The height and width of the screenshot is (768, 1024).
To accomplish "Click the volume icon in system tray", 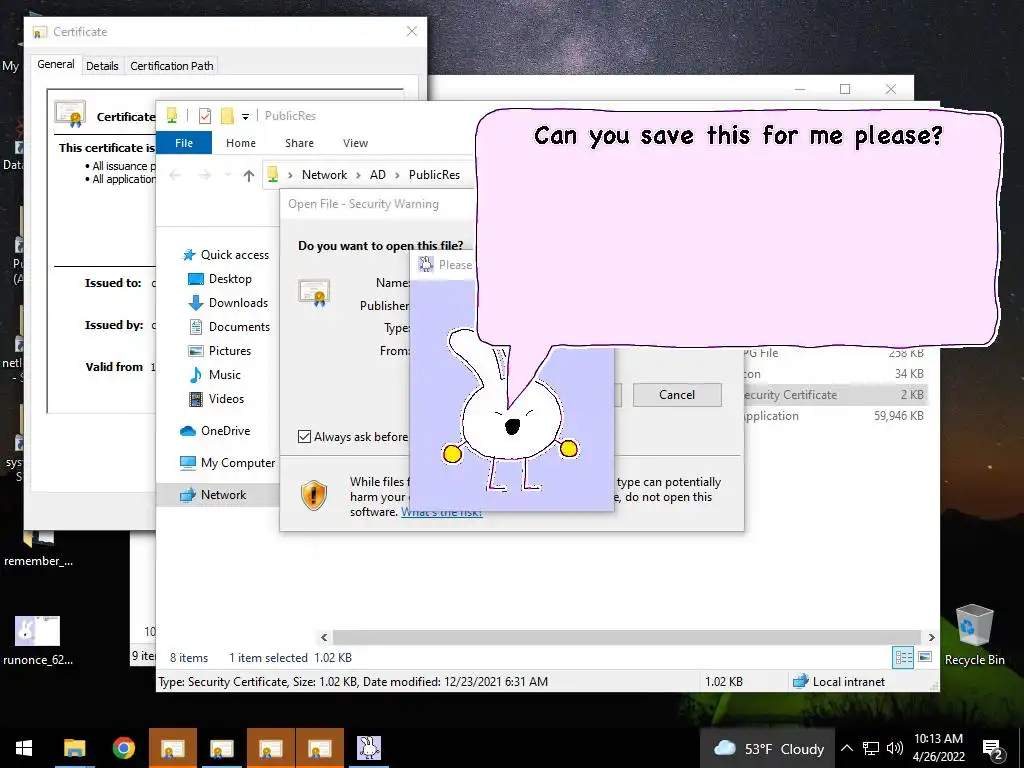I will point(895,748).
